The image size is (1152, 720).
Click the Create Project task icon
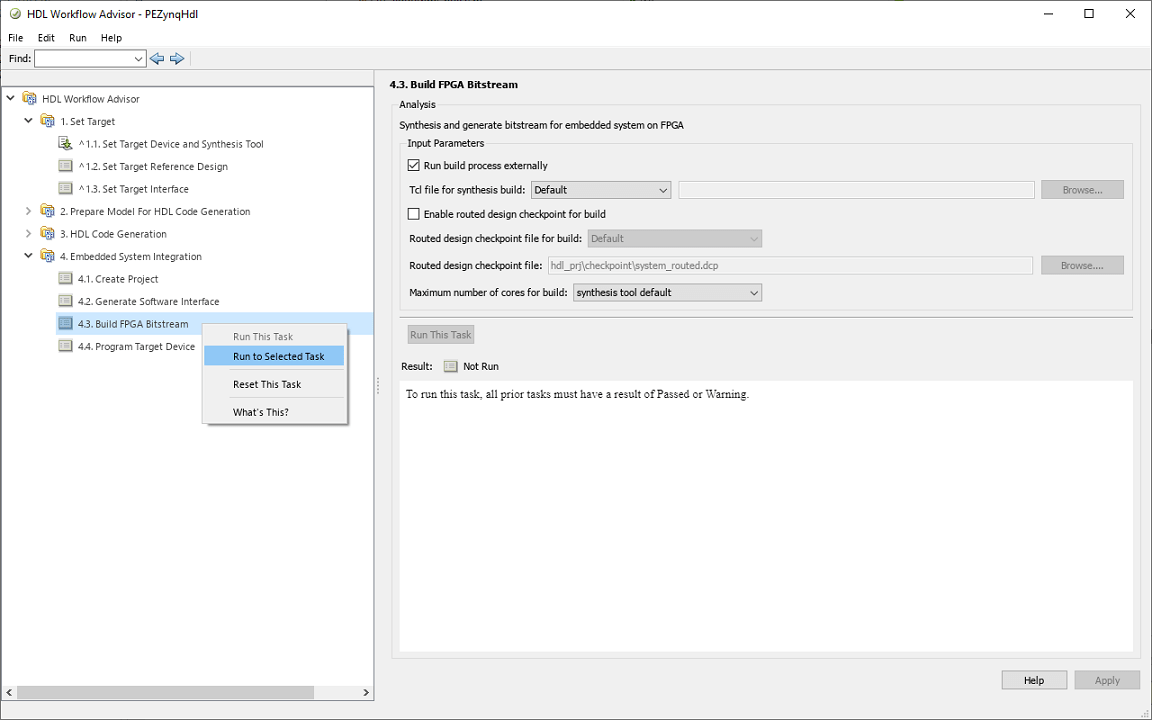click(x=66, y=279)
